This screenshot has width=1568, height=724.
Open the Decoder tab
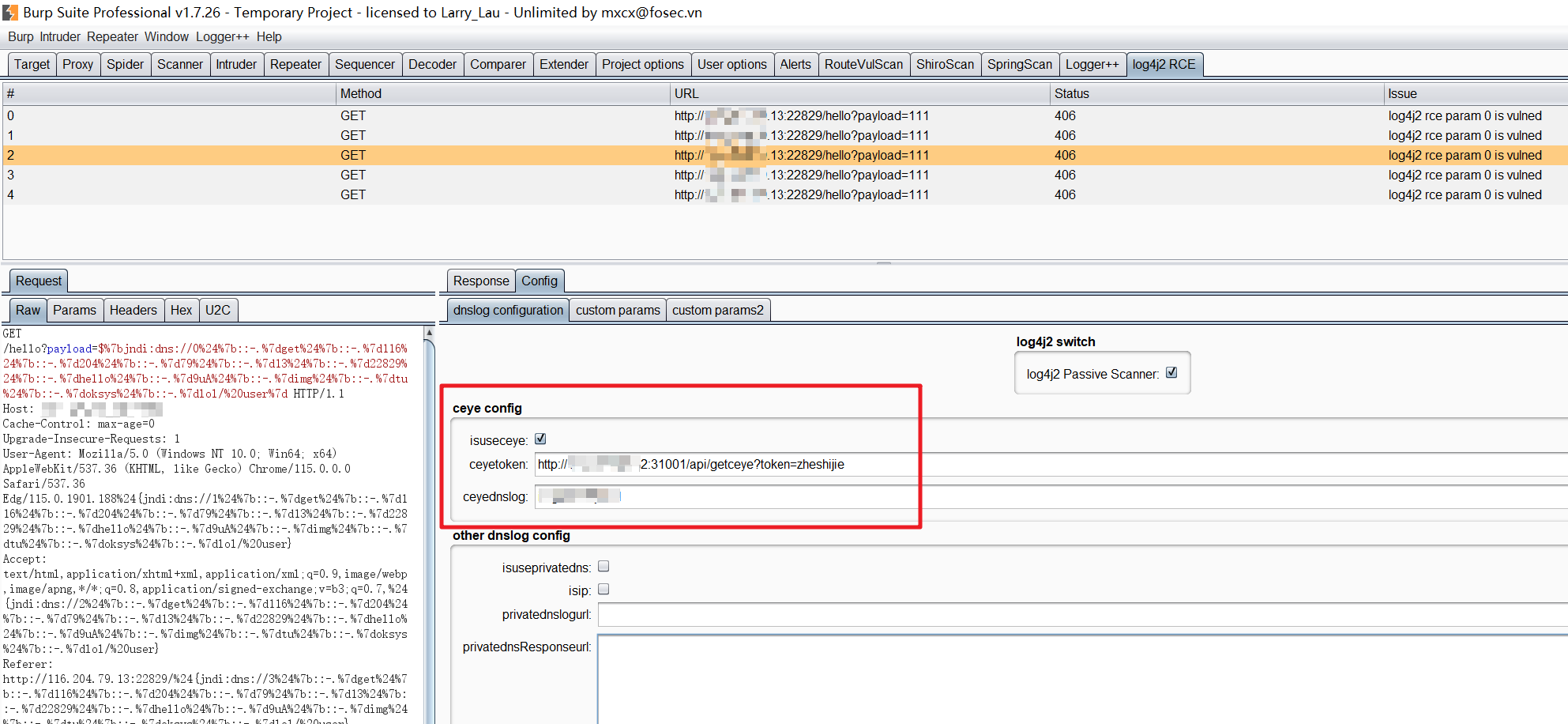432,64
